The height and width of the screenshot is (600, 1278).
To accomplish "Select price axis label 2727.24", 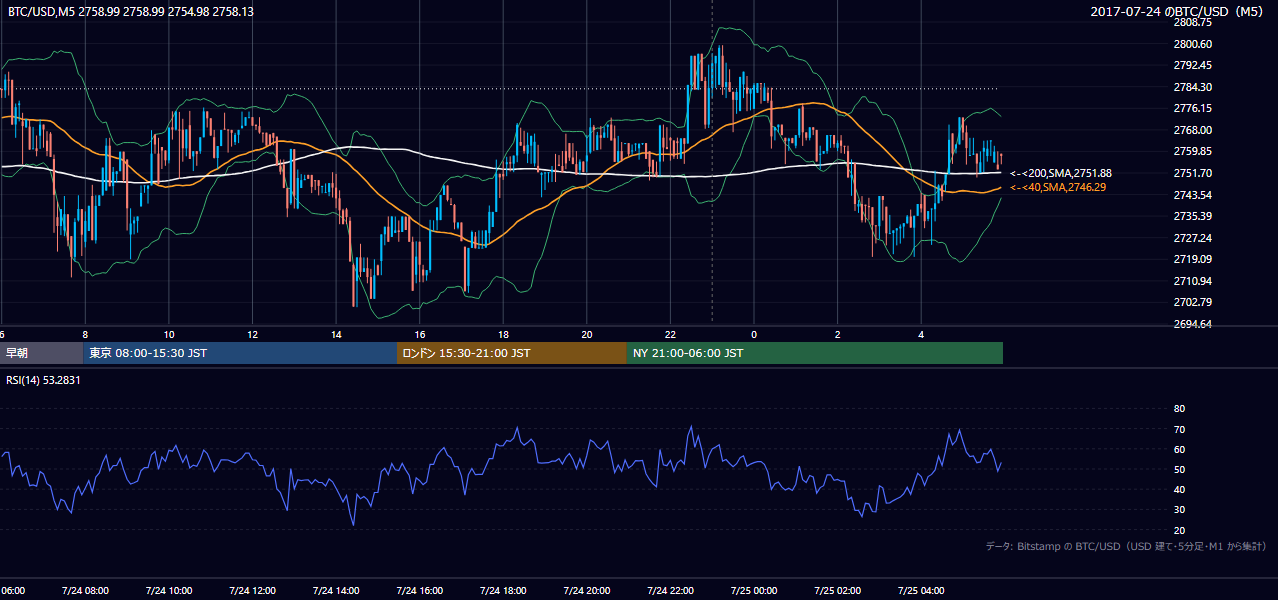I will pyautogui.click(x=1193, y=238).
